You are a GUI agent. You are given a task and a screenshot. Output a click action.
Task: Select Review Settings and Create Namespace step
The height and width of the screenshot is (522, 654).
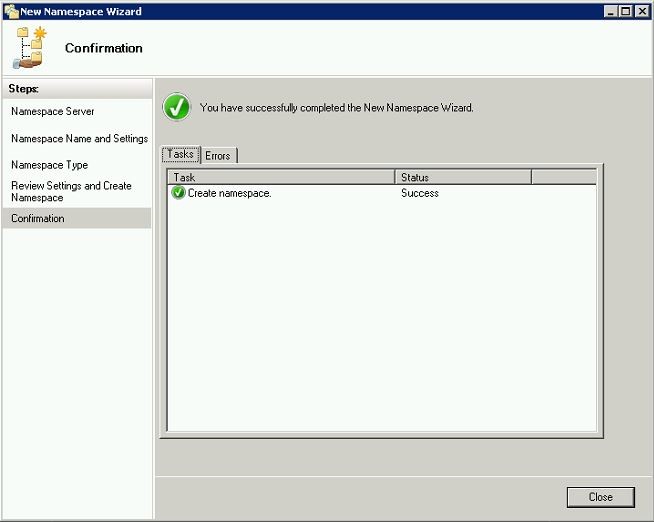pyautogui.click(x=71, y=191)
